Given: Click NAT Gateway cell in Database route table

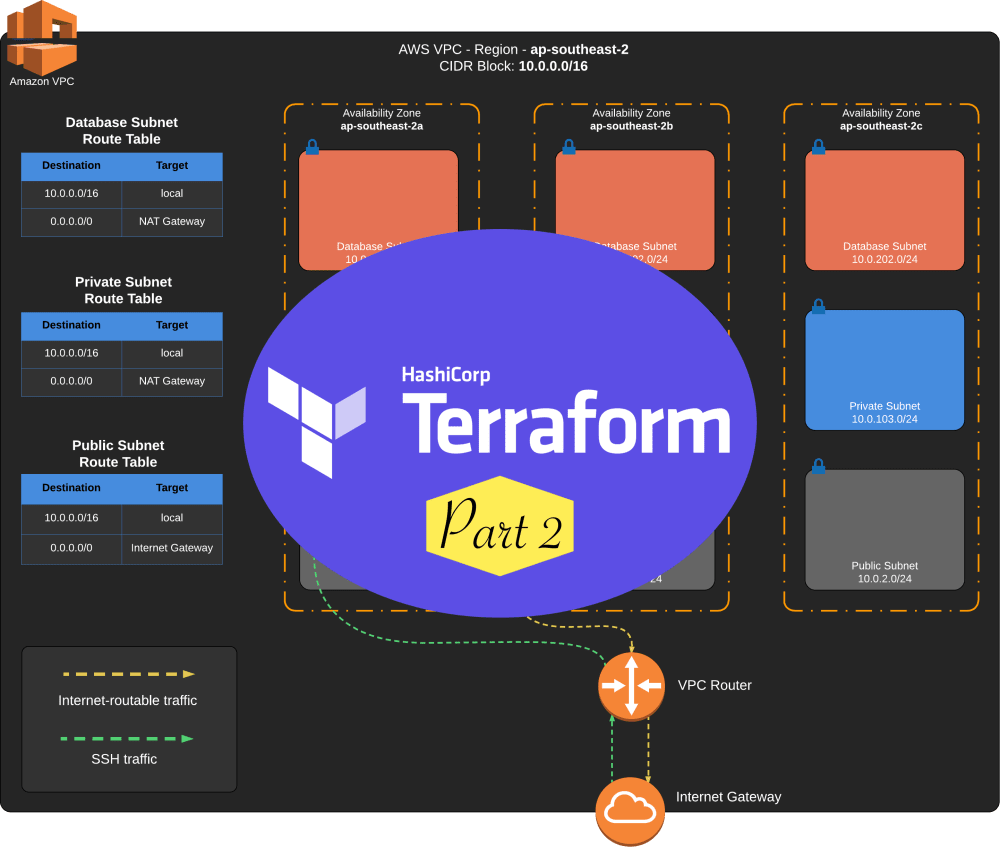Looking at the screenshot, I should [172, 221].
